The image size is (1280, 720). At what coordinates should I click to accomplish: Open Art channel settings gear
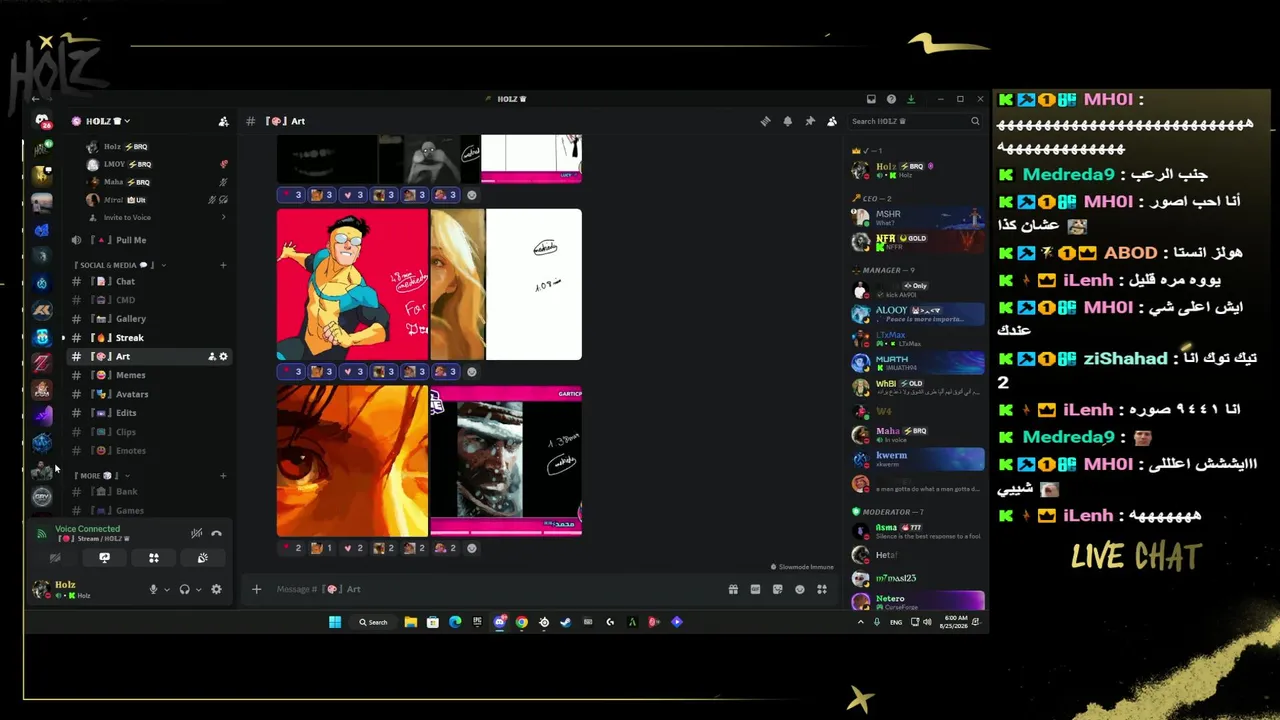(x=223, y=356)
